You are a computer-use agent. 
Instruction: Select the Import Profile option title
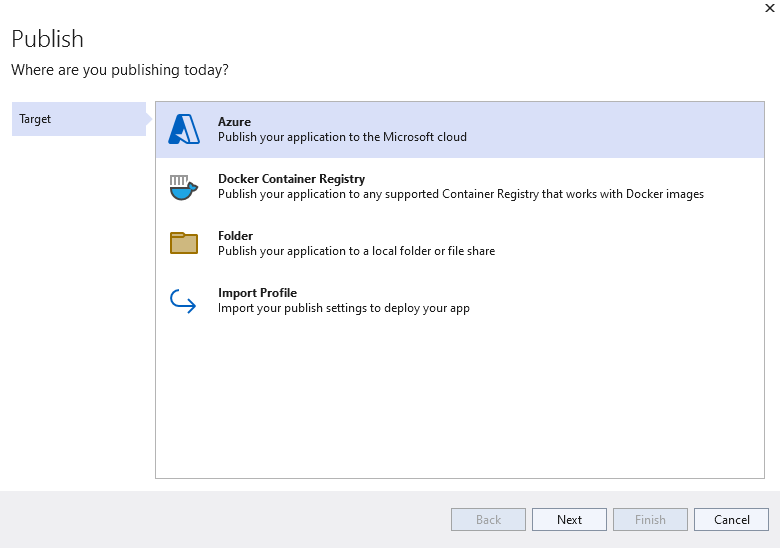[x=257, y=293]
